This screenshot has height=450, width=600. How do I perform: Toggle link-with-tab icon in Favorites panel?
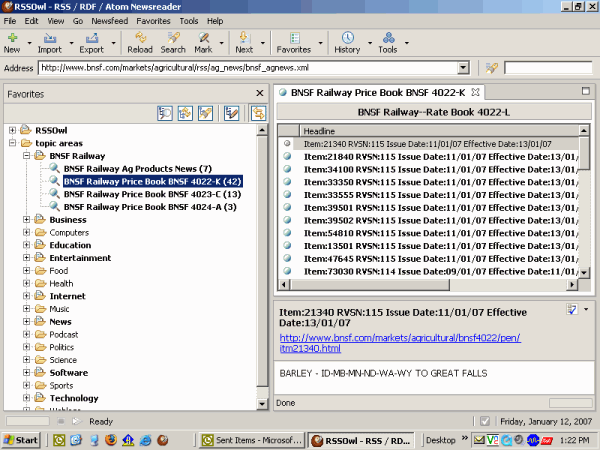click(x=258, y=113)
